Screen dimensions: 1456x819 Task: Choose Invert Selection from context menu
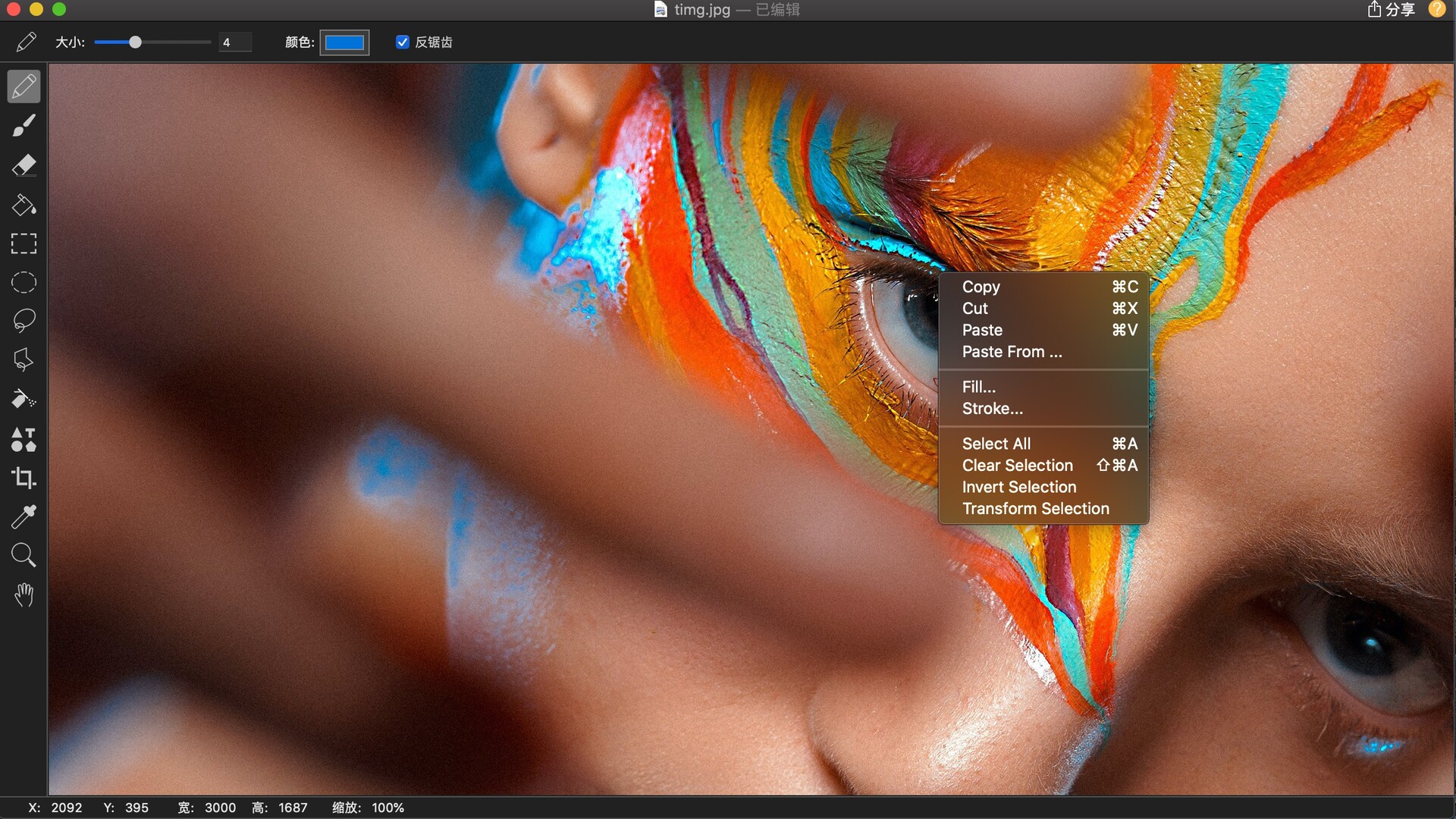(1018, 487)
